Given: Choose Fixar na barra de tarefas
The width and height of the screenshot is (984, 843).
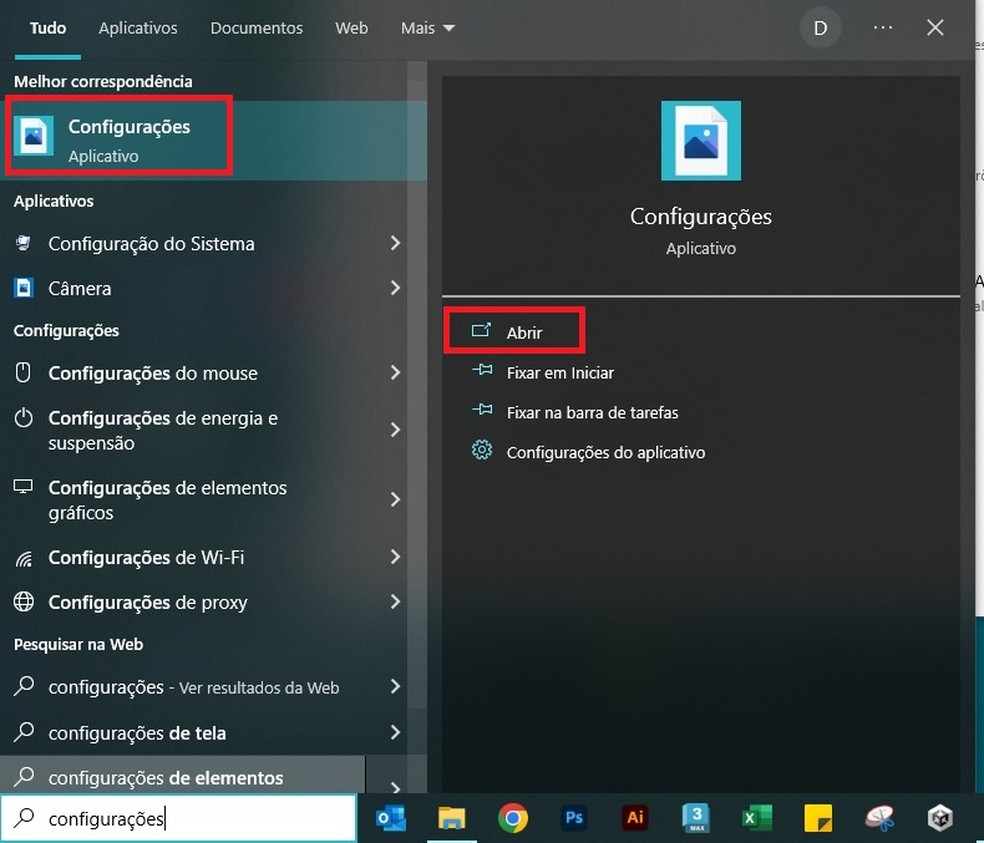Looking at the screenshot, I should [592, 412].
